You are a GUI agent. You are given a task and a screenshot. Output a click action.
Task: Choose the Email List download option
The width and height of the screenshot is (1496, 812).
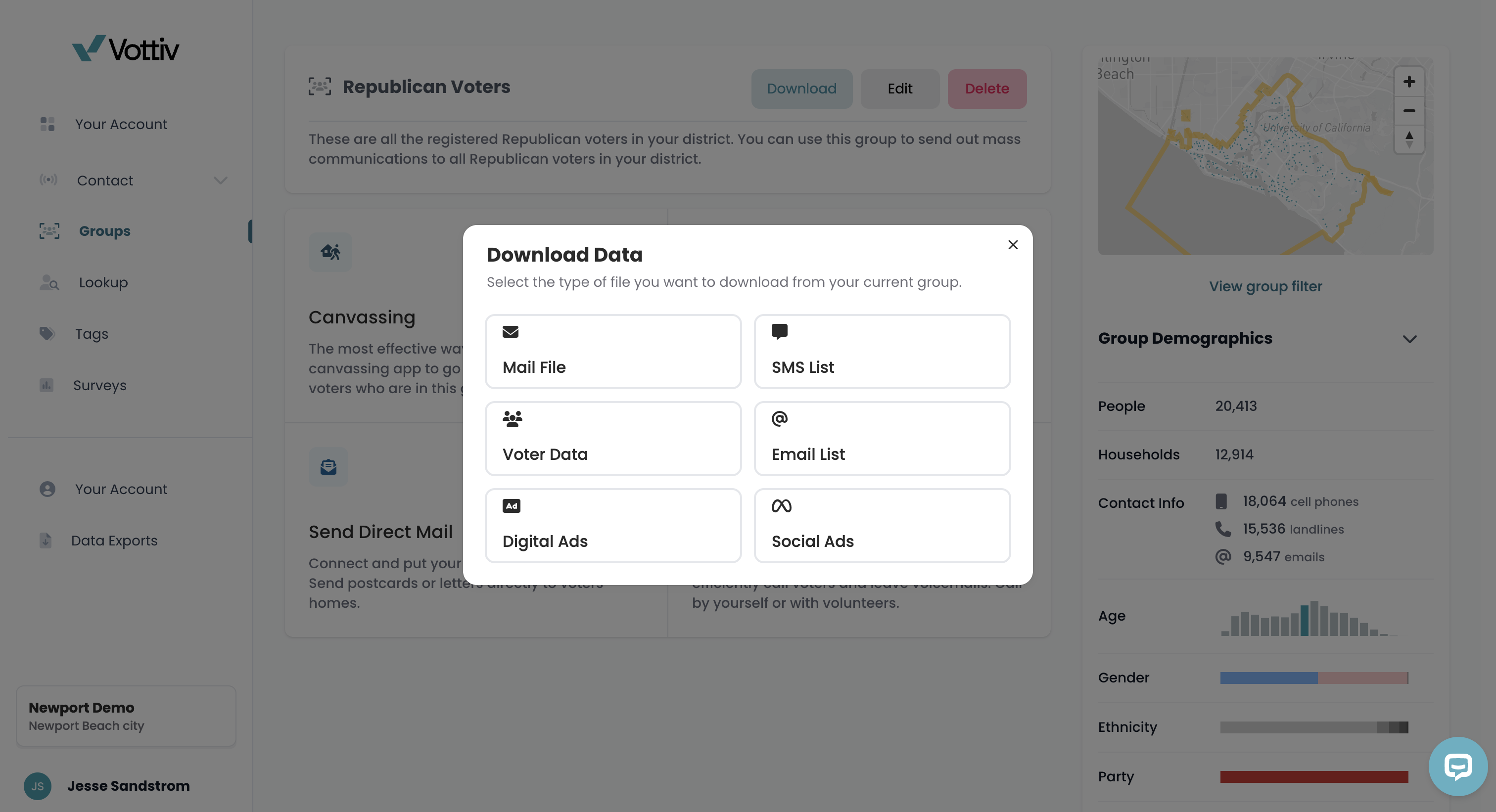tap(882, 439)
